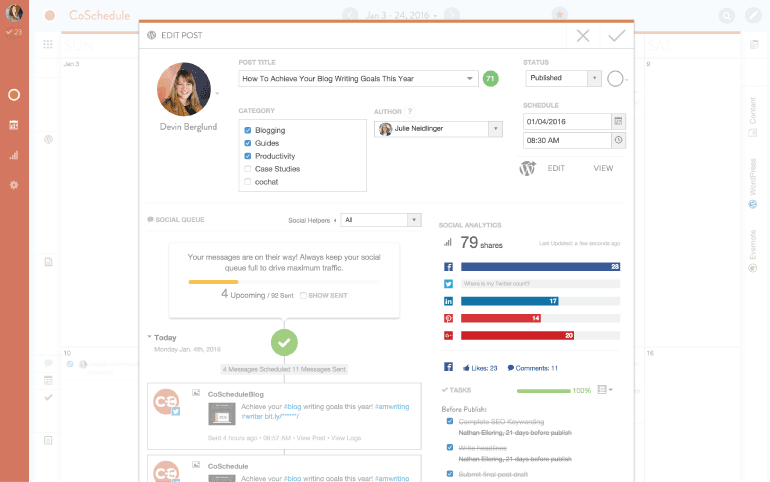Open settings gear in left sidebar
770x482 pixels.
[14, 185]
